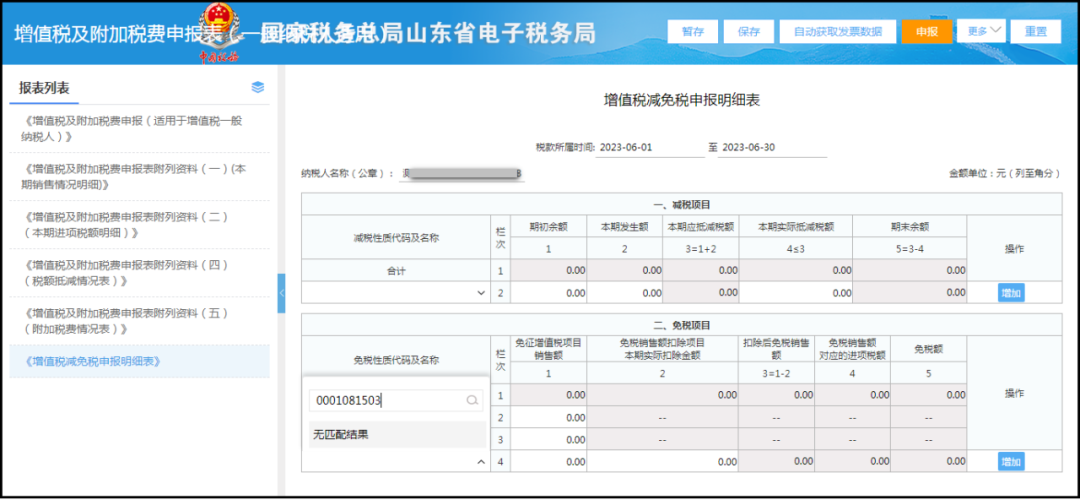Click 免征增值税项目销售额 cell in row 3
This screenshot has height=500, width=1080.
[x=548, y=439]
